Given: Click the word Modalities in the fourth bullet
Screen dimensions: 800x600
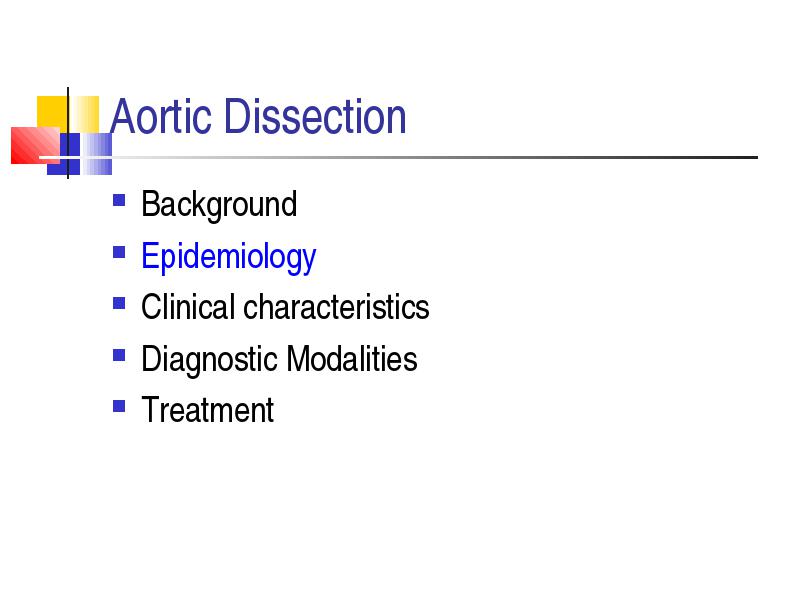Looking at the screenshot, I should (x=352, y=358).
